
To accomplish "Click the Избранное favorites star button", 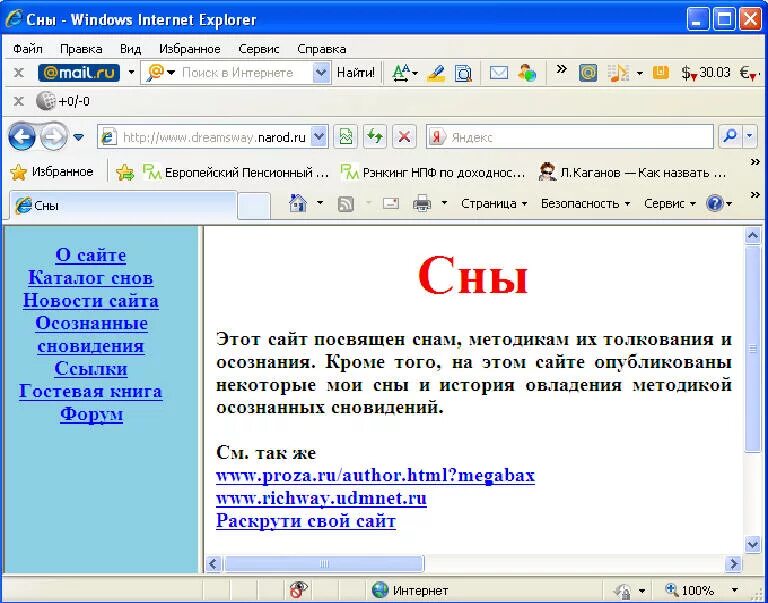I will [x=51, y=172].
